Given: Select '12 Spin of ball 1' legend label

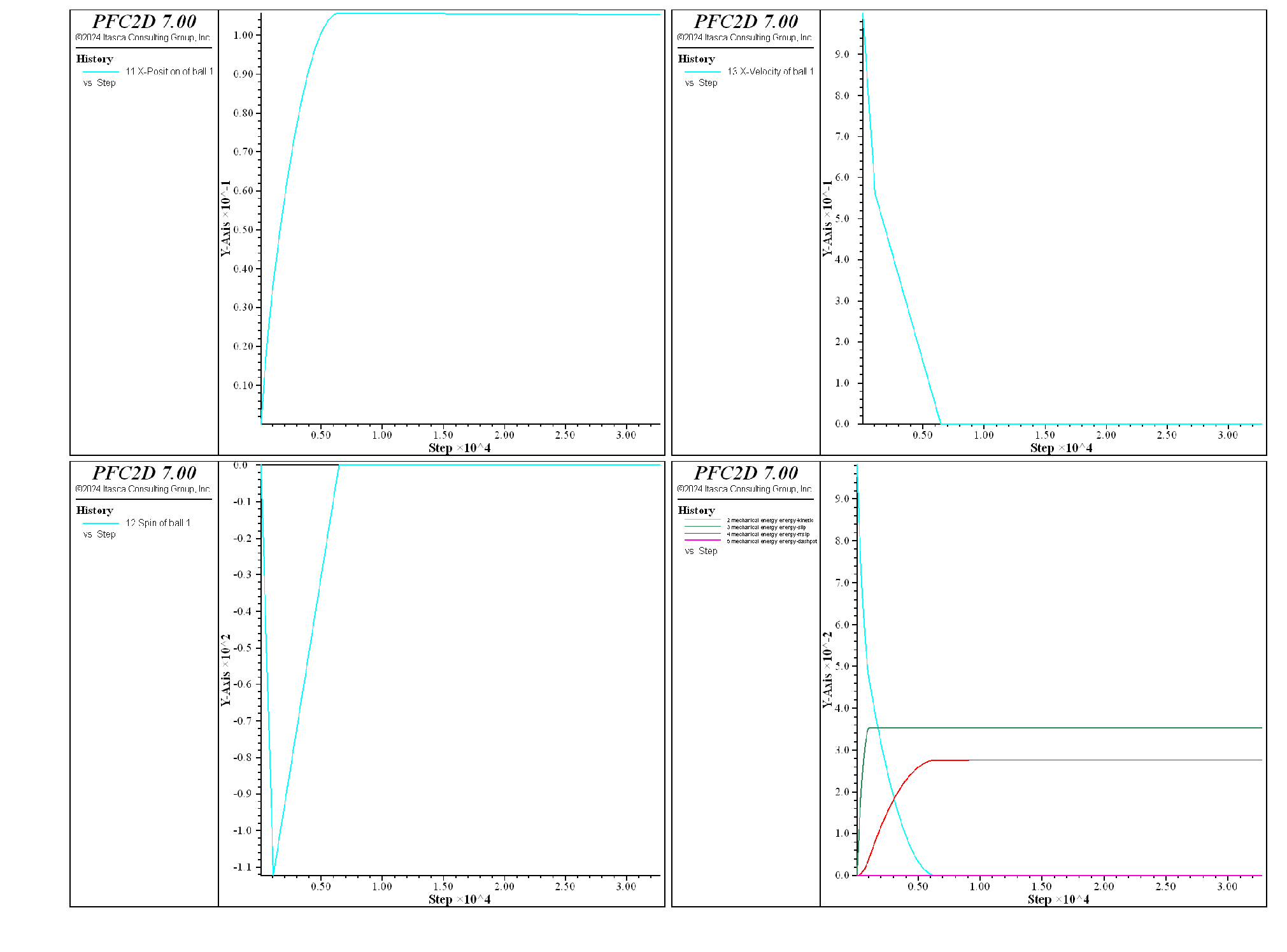Looking at the screenshot, I should point(158,523).
